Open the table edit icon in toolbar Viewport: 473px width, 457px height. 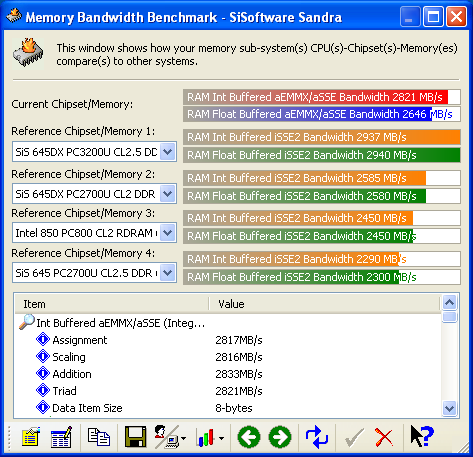pos(61,437)
